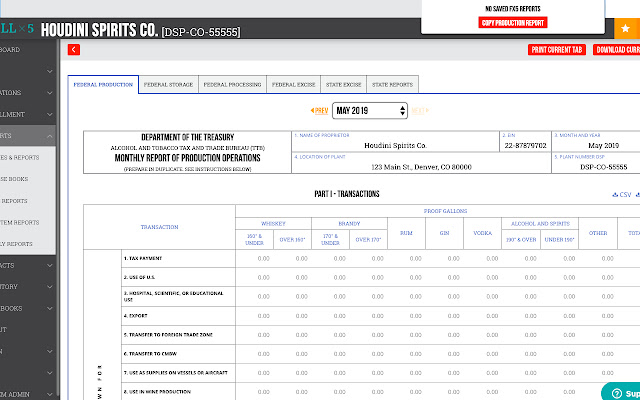The width and height of the screenshot is (640, 400).
Task: Click the plant number DSP-CO-55555 form field
Action: [603, 167]
